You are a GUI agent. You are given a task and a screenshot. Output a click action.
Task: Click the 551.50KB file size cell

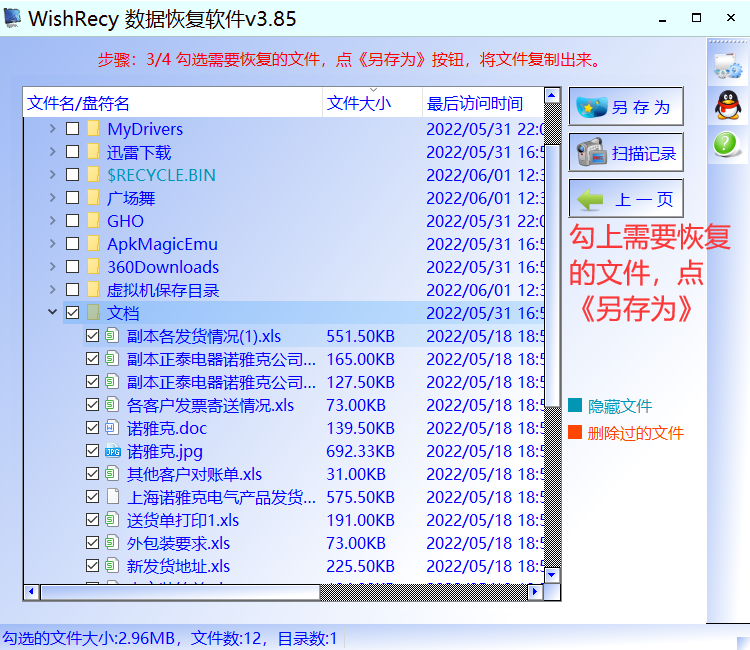(360, 336)
